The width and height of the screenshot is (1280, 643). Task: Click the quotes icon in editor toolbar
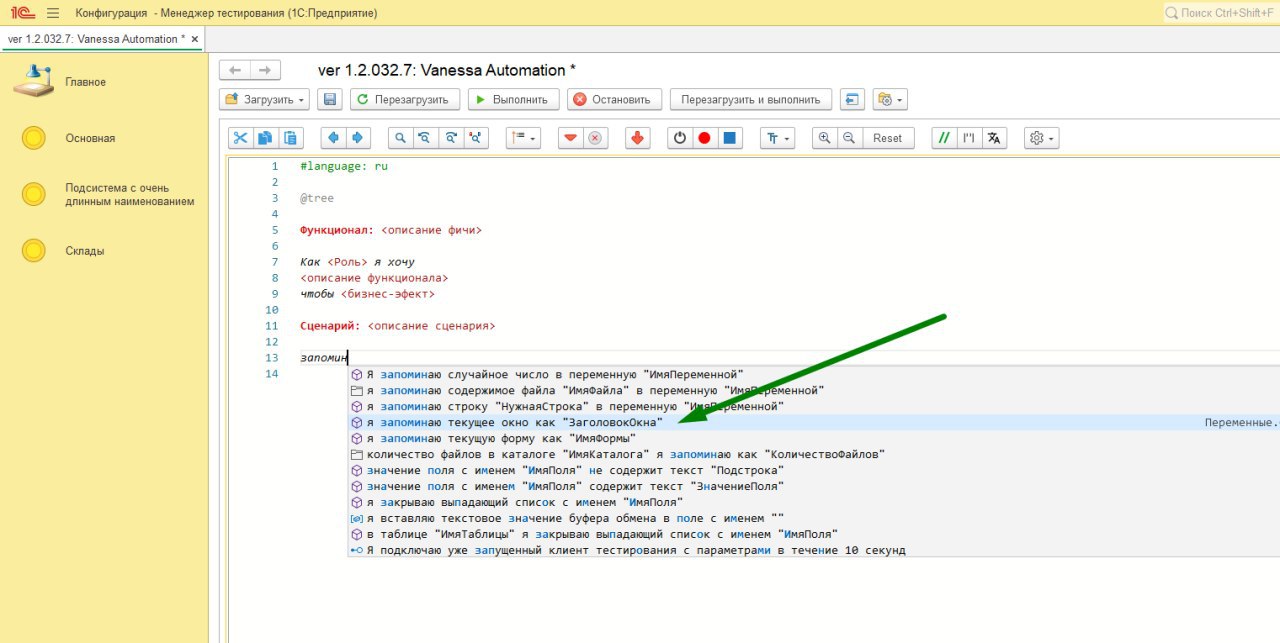[968, 138]
